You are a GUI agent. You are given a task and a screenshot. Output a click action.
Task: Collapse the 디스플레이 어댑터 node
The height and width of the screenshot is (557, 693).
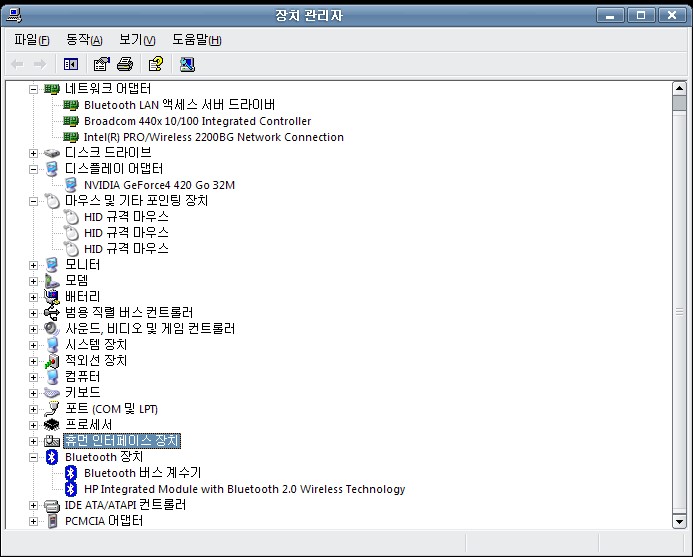(33, 169)
